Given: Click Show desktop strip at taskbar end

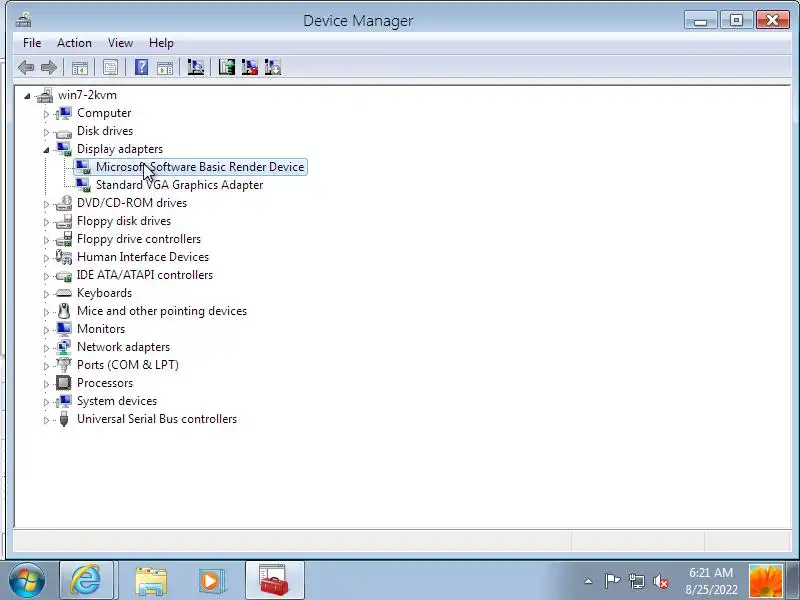Looking at the screenshot, I should click(794, 581).
